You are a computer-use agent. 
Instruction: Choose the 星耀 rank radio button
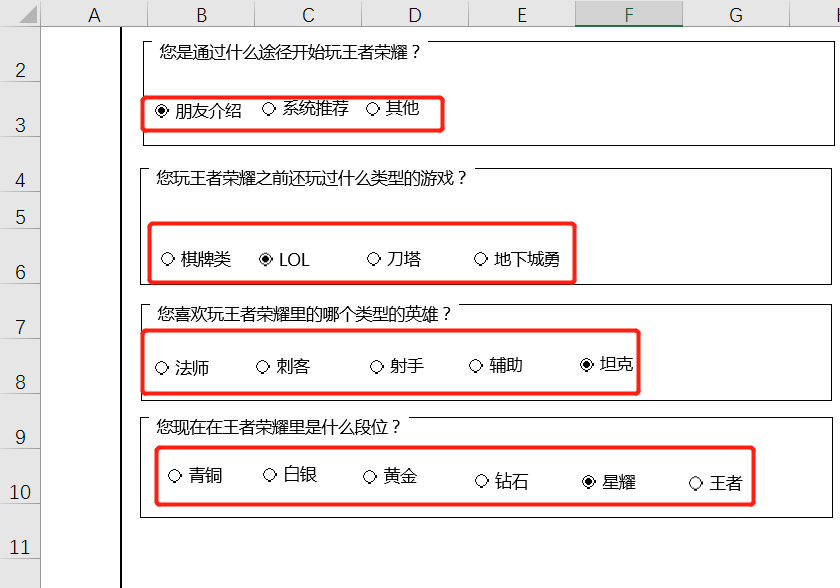click(588, 482)
